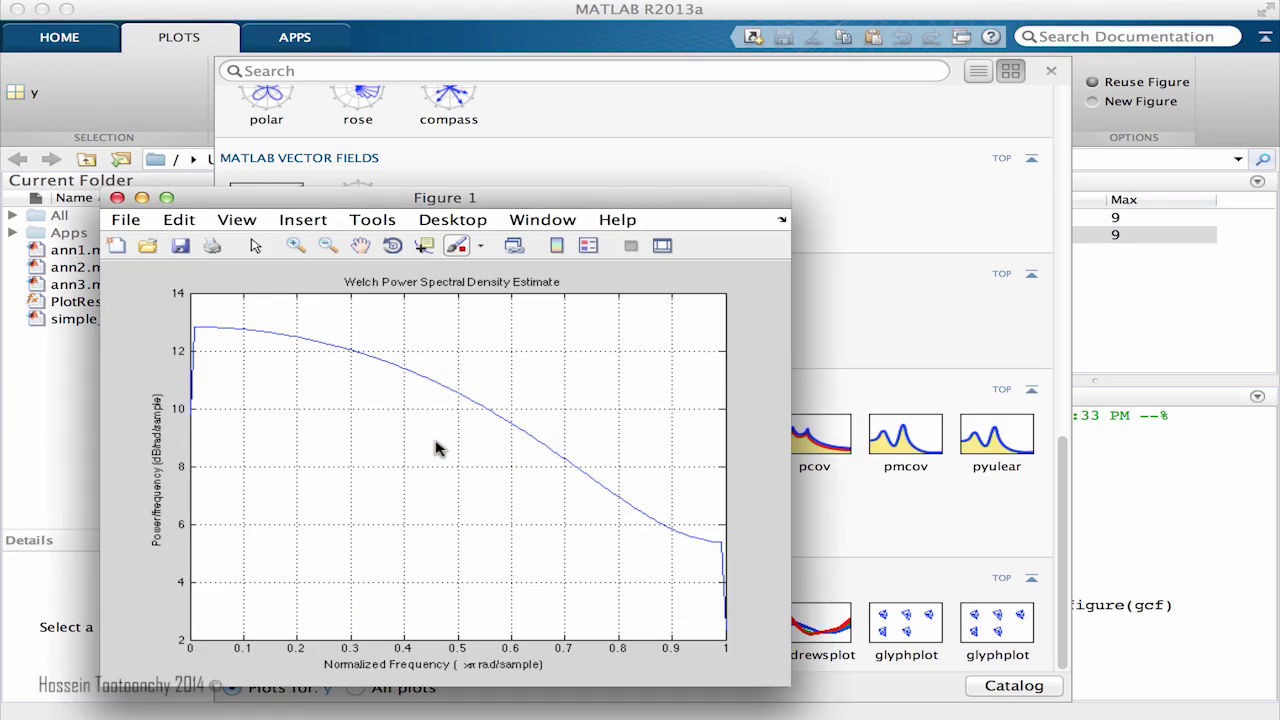Activate the Zoom In tool
The height and width of the screenshot is (720, 1280).
coord(296,245)
